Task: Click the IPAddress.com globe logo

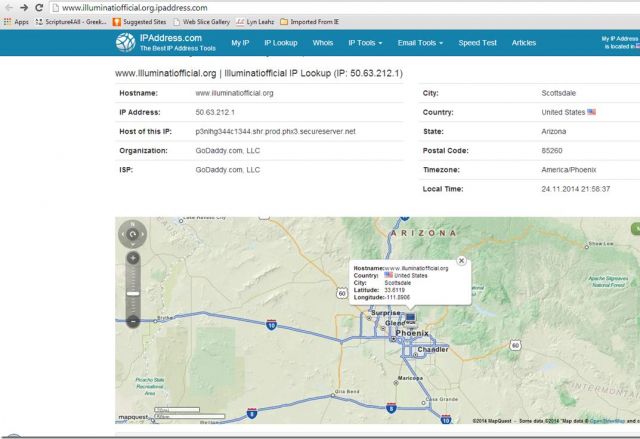Action: [x=125, y=42]
